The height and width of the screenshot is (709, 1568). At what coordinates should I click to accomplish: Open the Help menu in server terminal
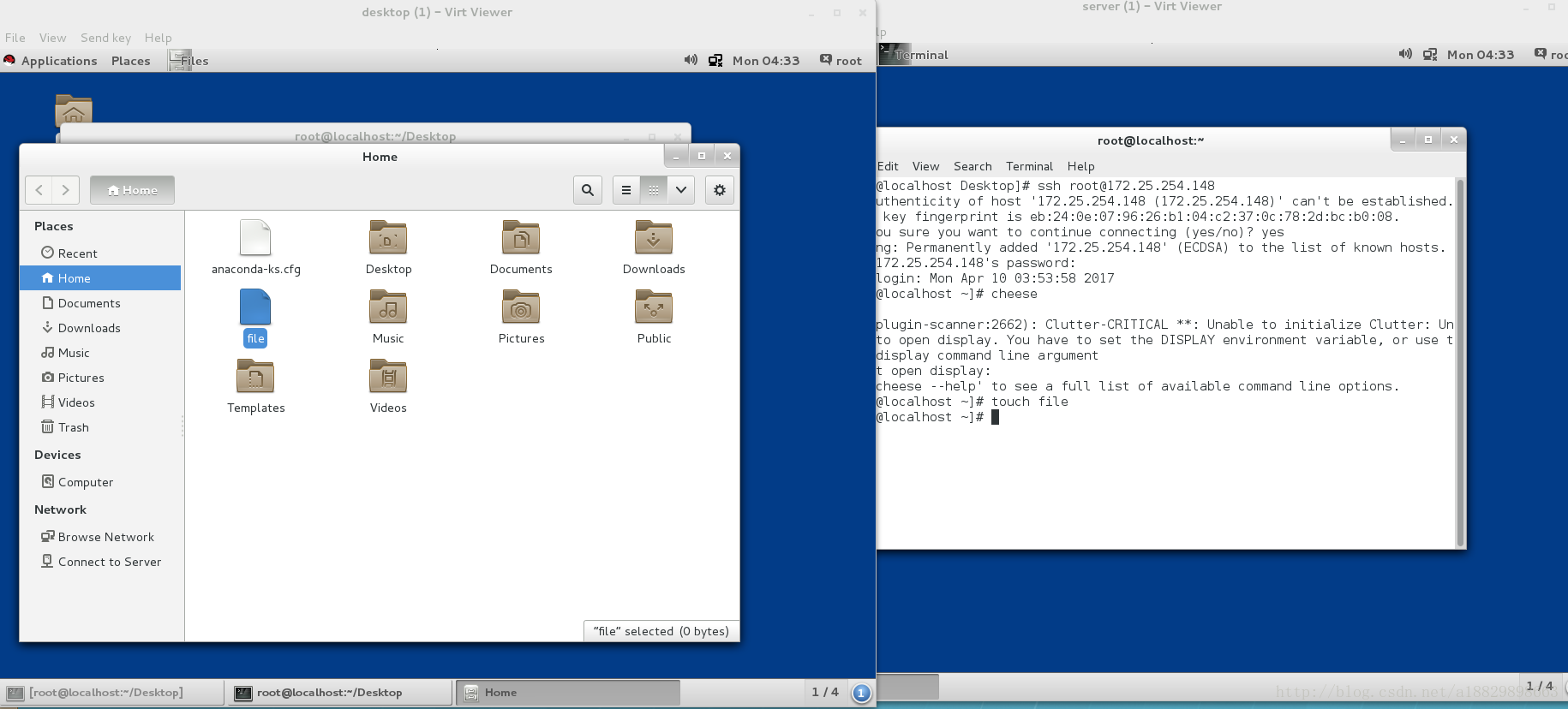coord(1080,166)
